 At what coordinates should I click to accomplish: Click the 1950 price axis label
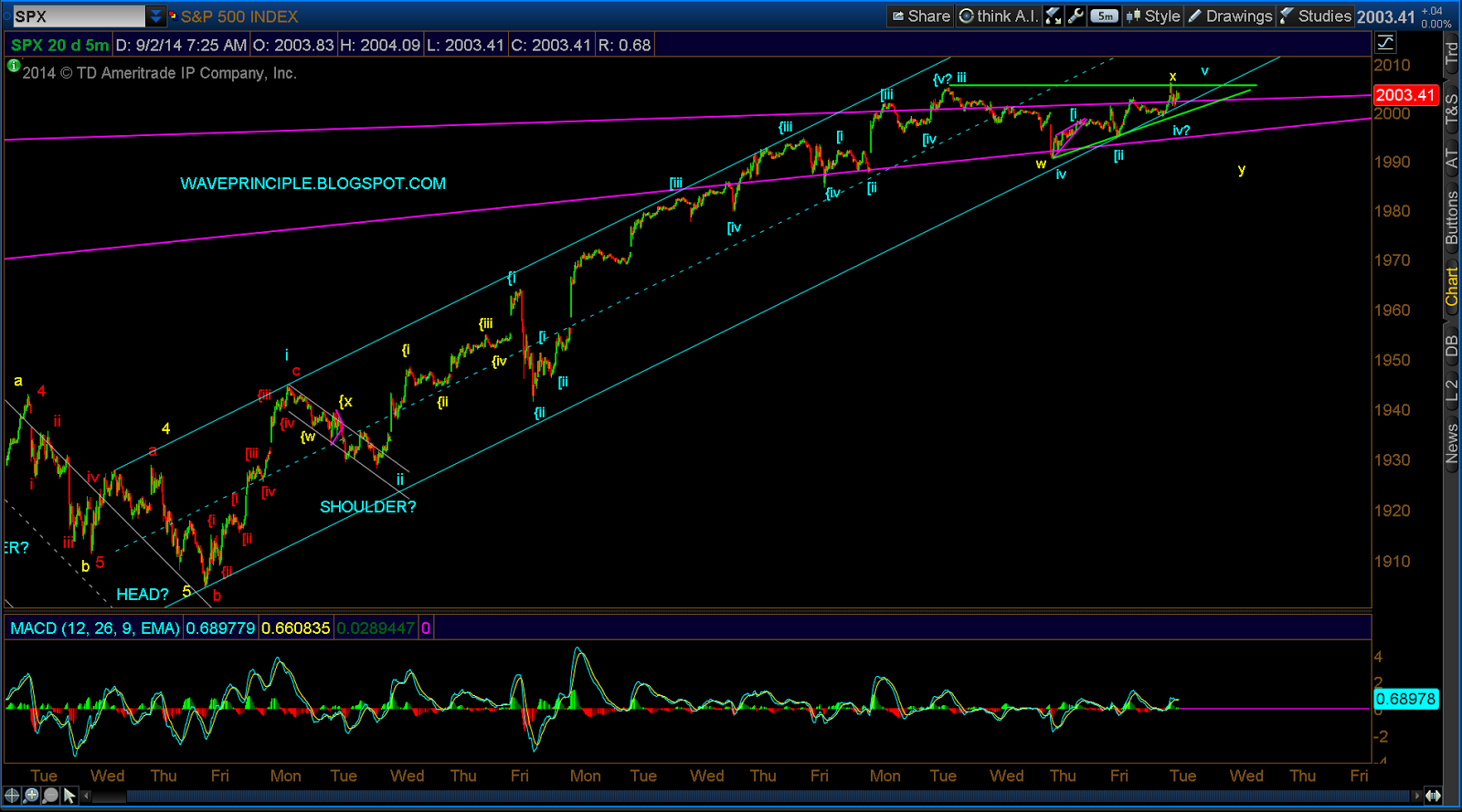1392,360
